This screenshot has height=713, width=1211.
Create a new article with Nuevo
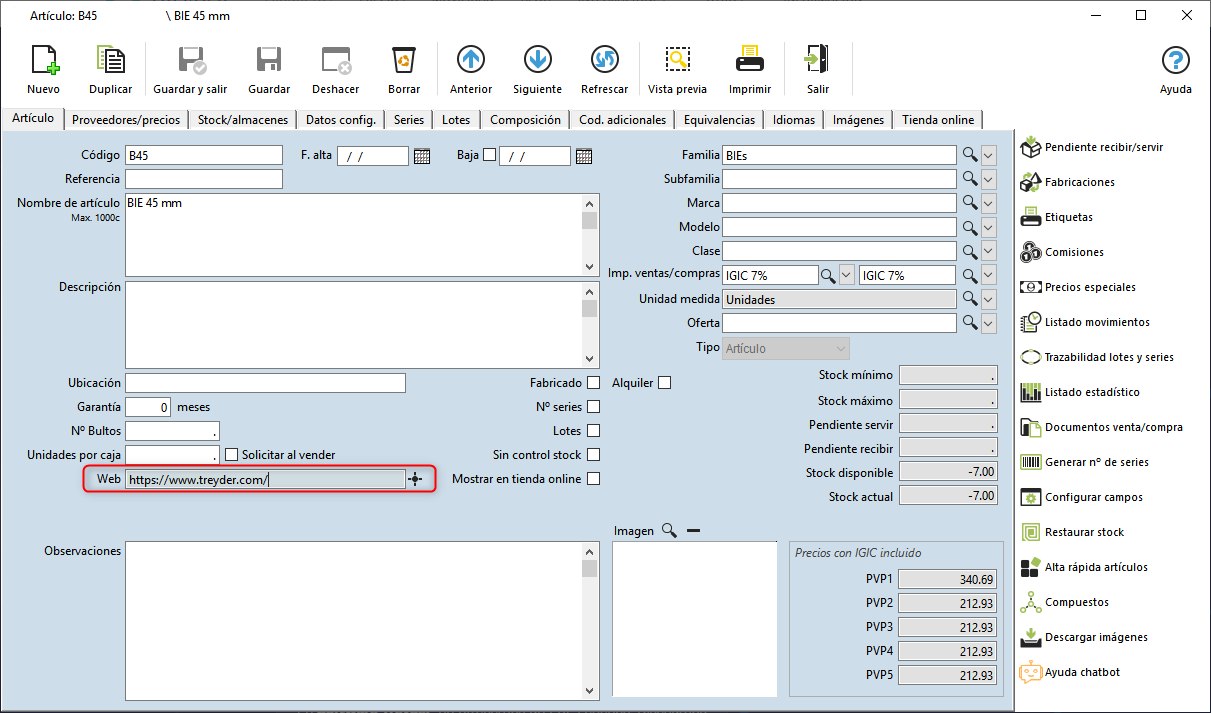coord(44,68)
